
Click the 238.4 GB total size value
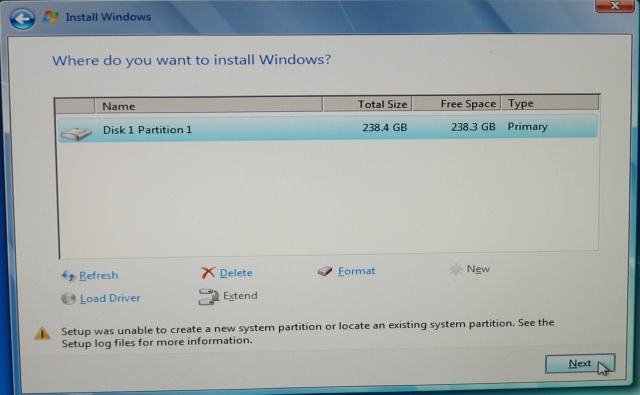tap(384, 128)
